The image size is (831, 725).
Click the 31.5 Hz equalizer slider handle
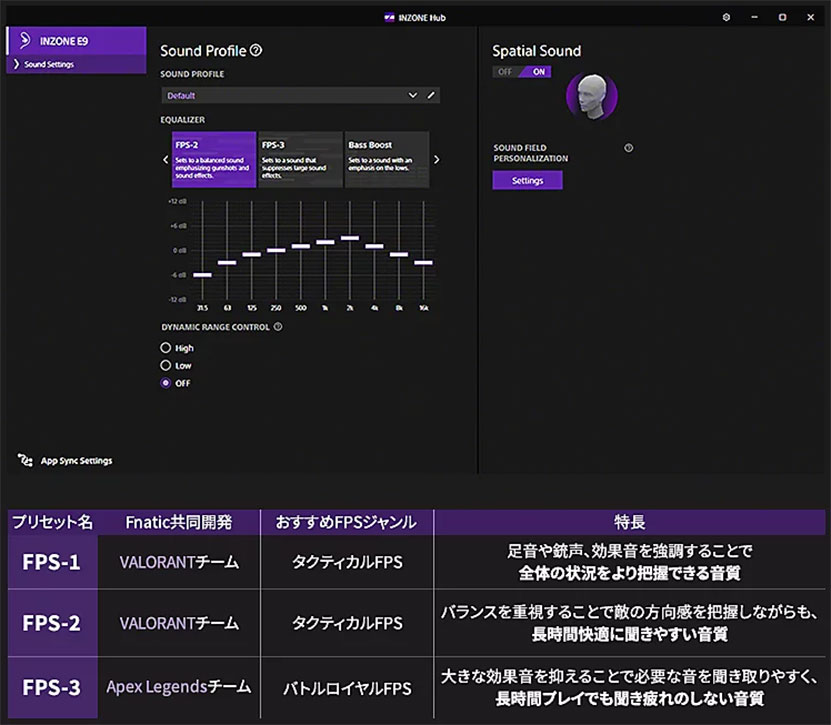pyautogui.click(x=202, y=275)
